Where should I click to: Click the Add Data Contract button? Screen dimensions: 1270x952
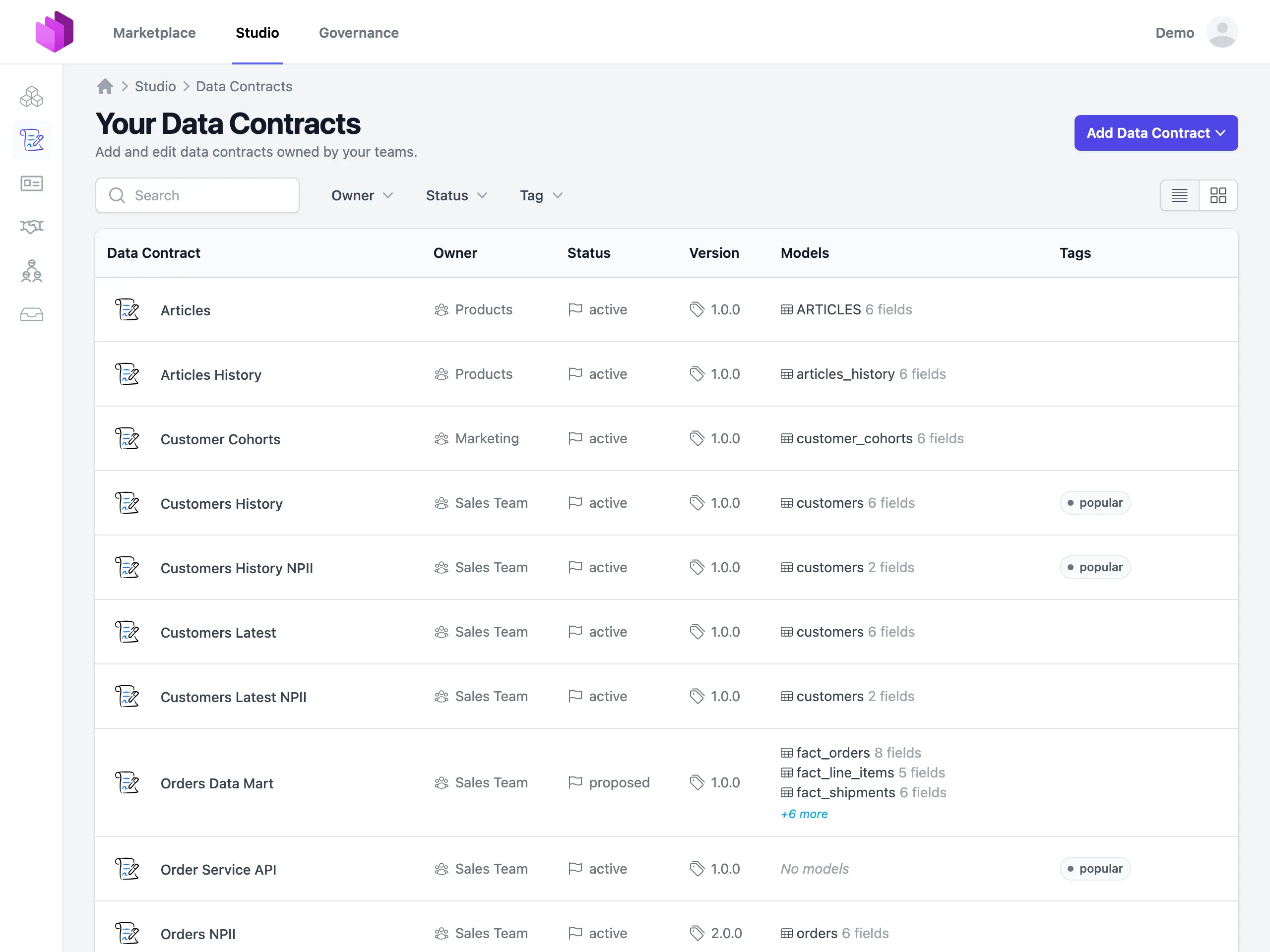click(x=1155, y=133)
